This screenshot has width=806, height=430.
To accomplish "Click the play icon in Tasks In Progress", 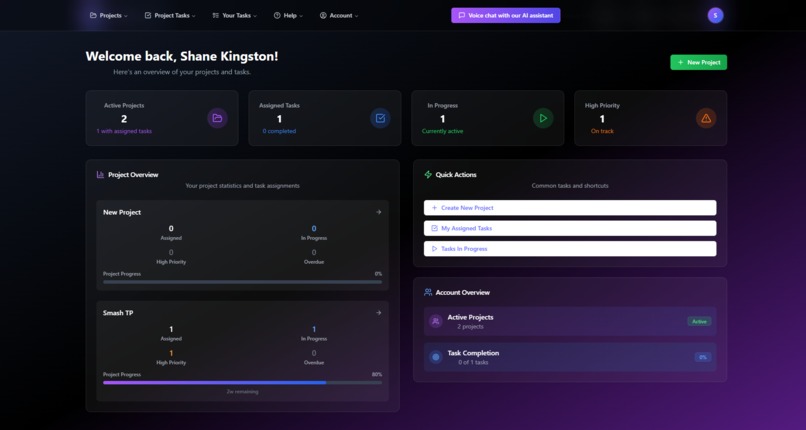I will (x=434, y=249).
